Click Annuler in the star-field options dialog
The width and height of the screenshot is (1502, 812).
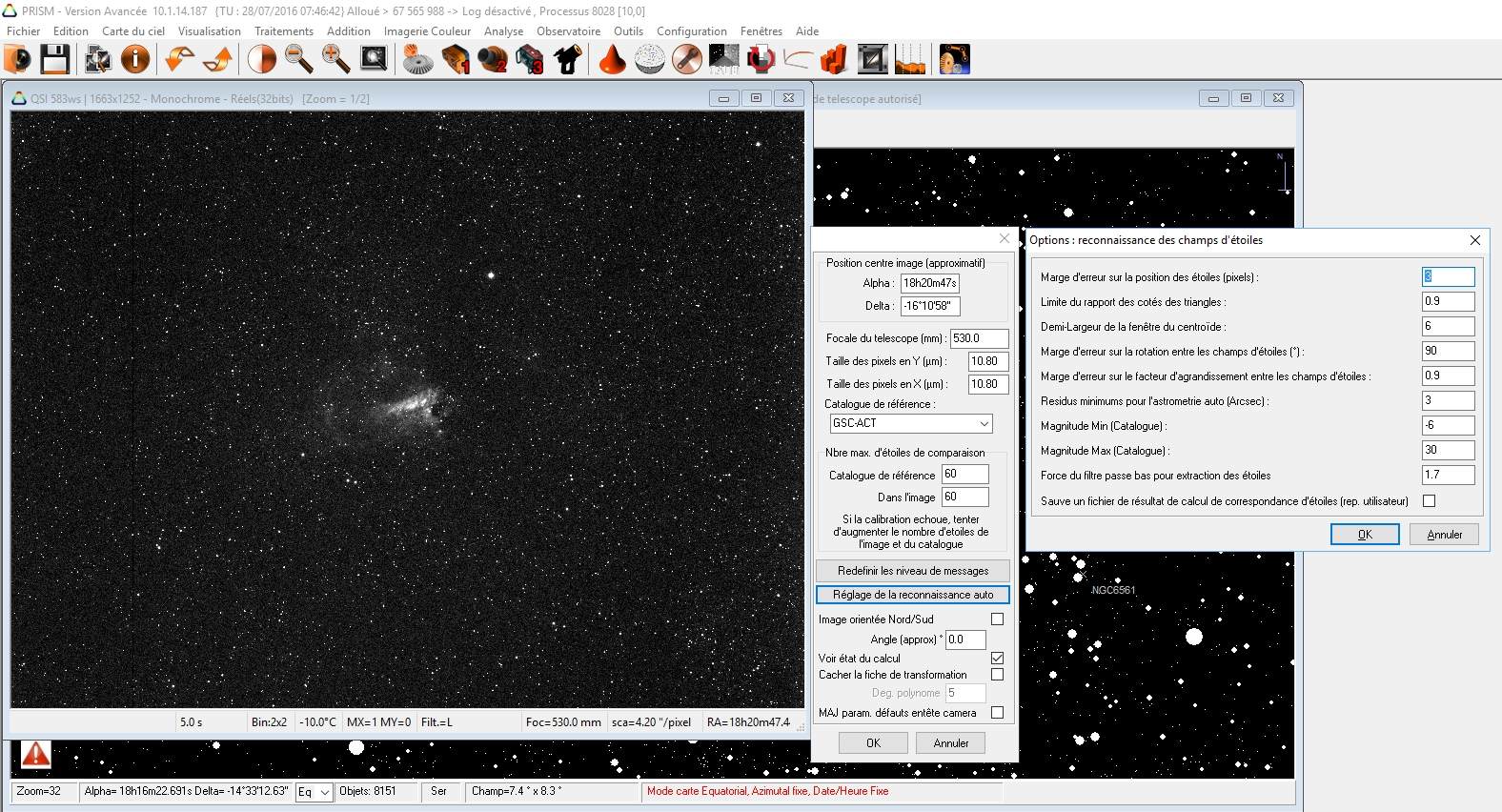click(x=1444, y=535)
